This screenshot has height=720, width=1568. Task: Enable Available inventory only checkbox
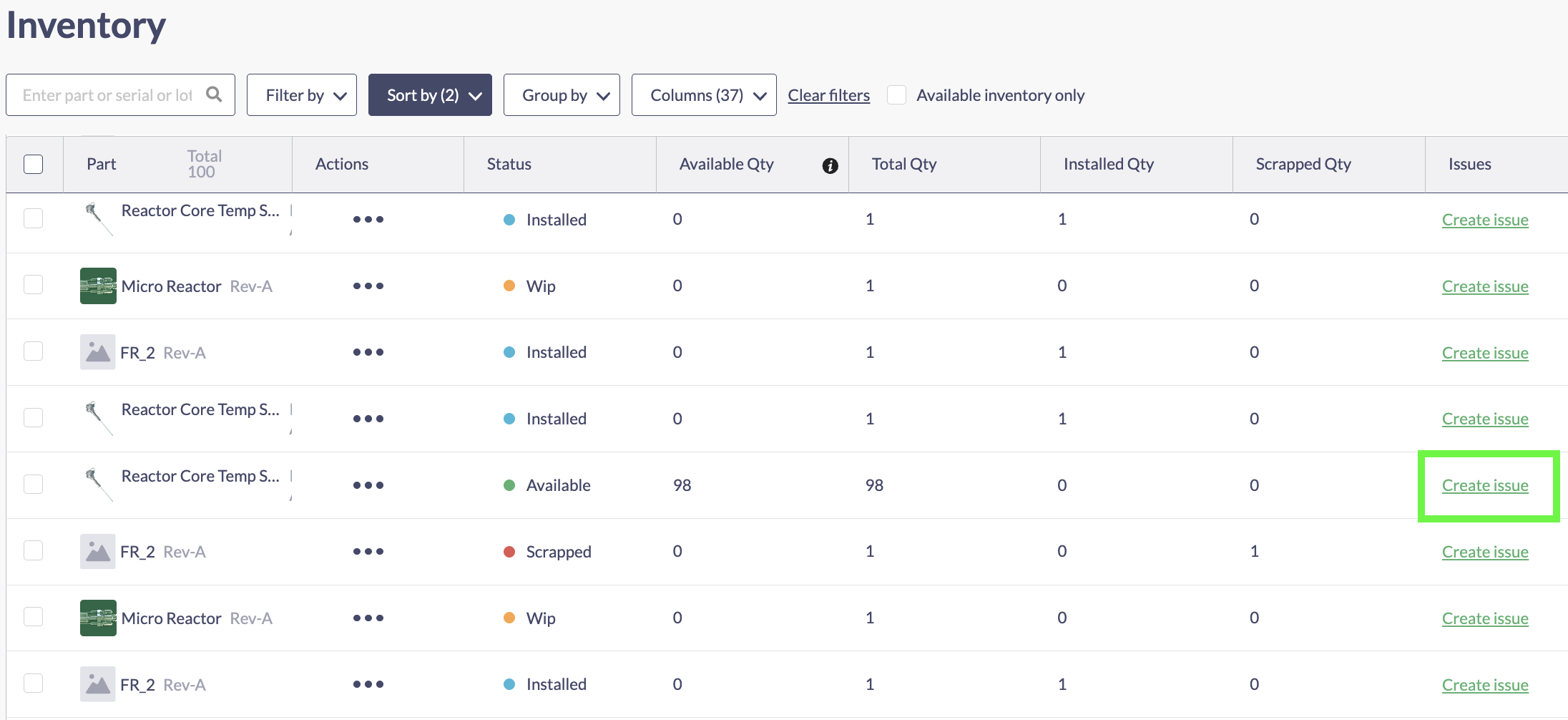pyautogui.click(x=896, y=95)
